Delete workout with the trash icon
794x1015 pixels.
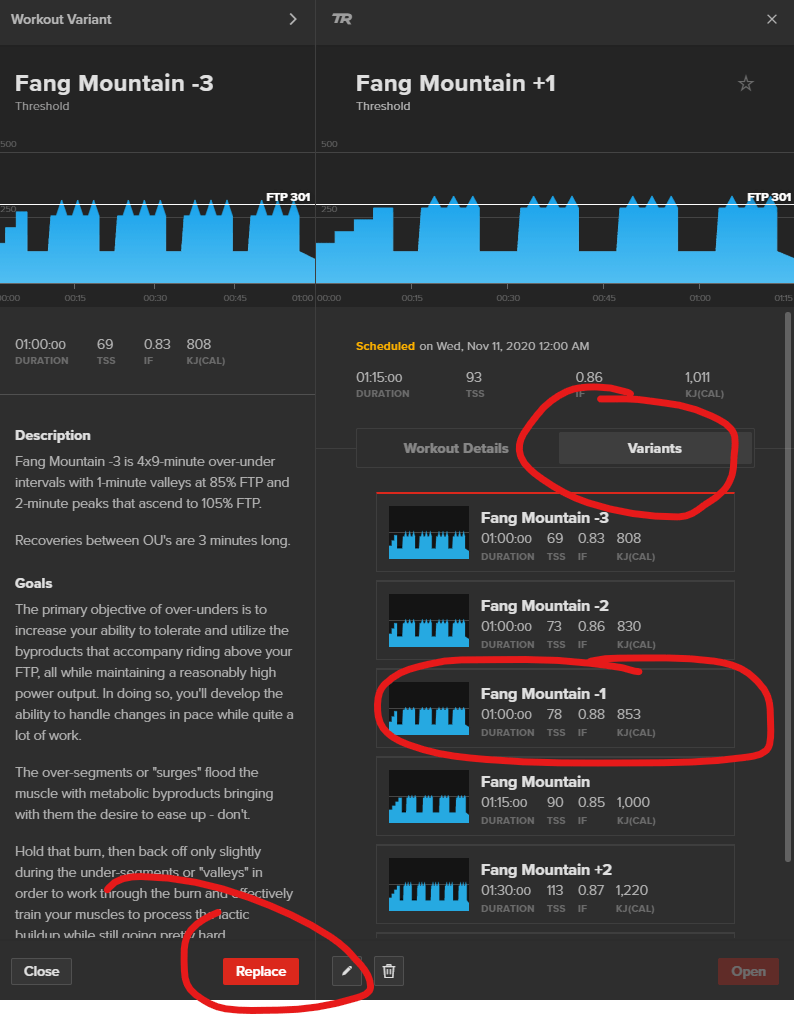click(389, 971)
